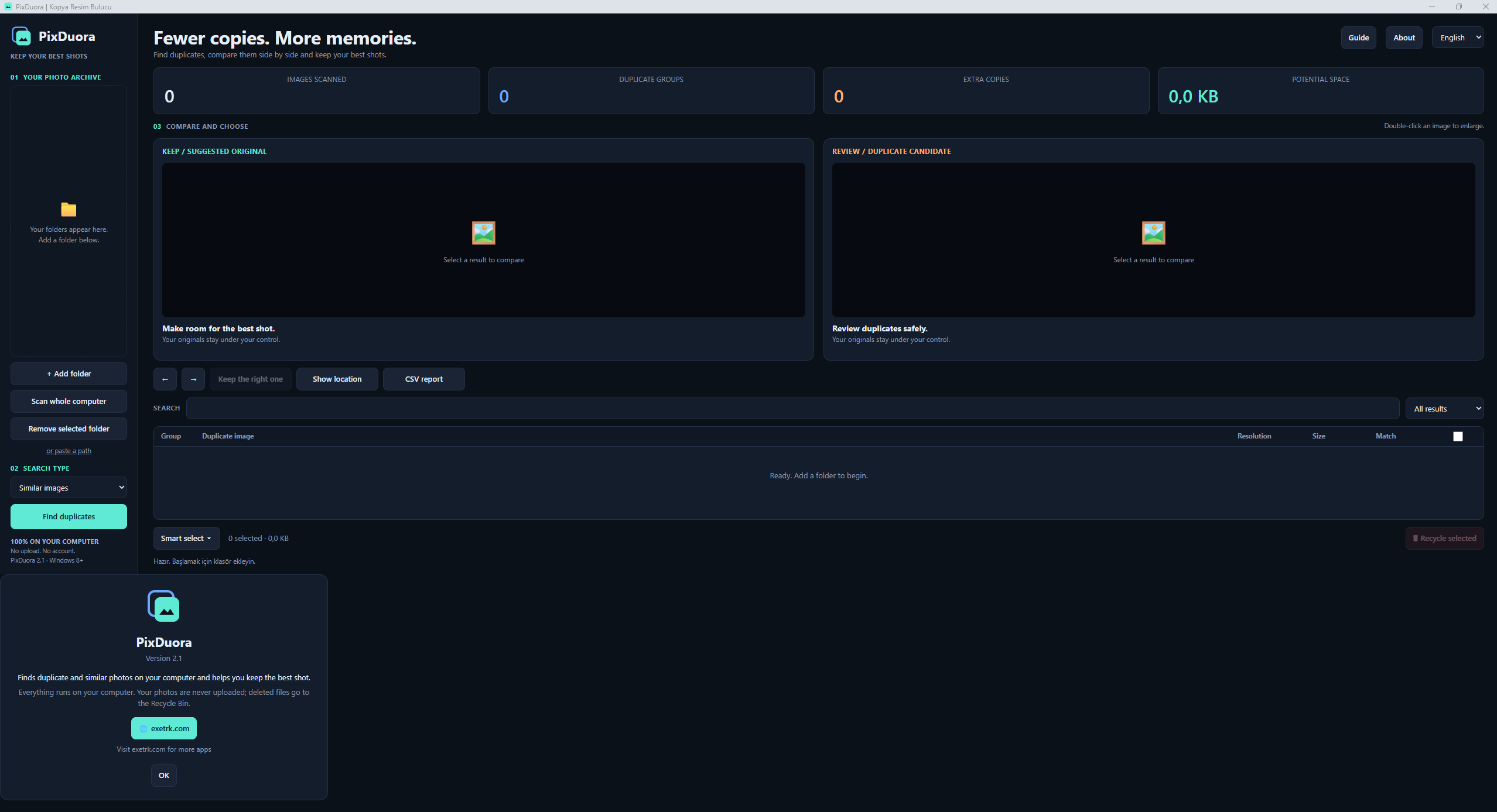Dismiss the About dialog with OK
1497x812 pixels.
(164, 775)
